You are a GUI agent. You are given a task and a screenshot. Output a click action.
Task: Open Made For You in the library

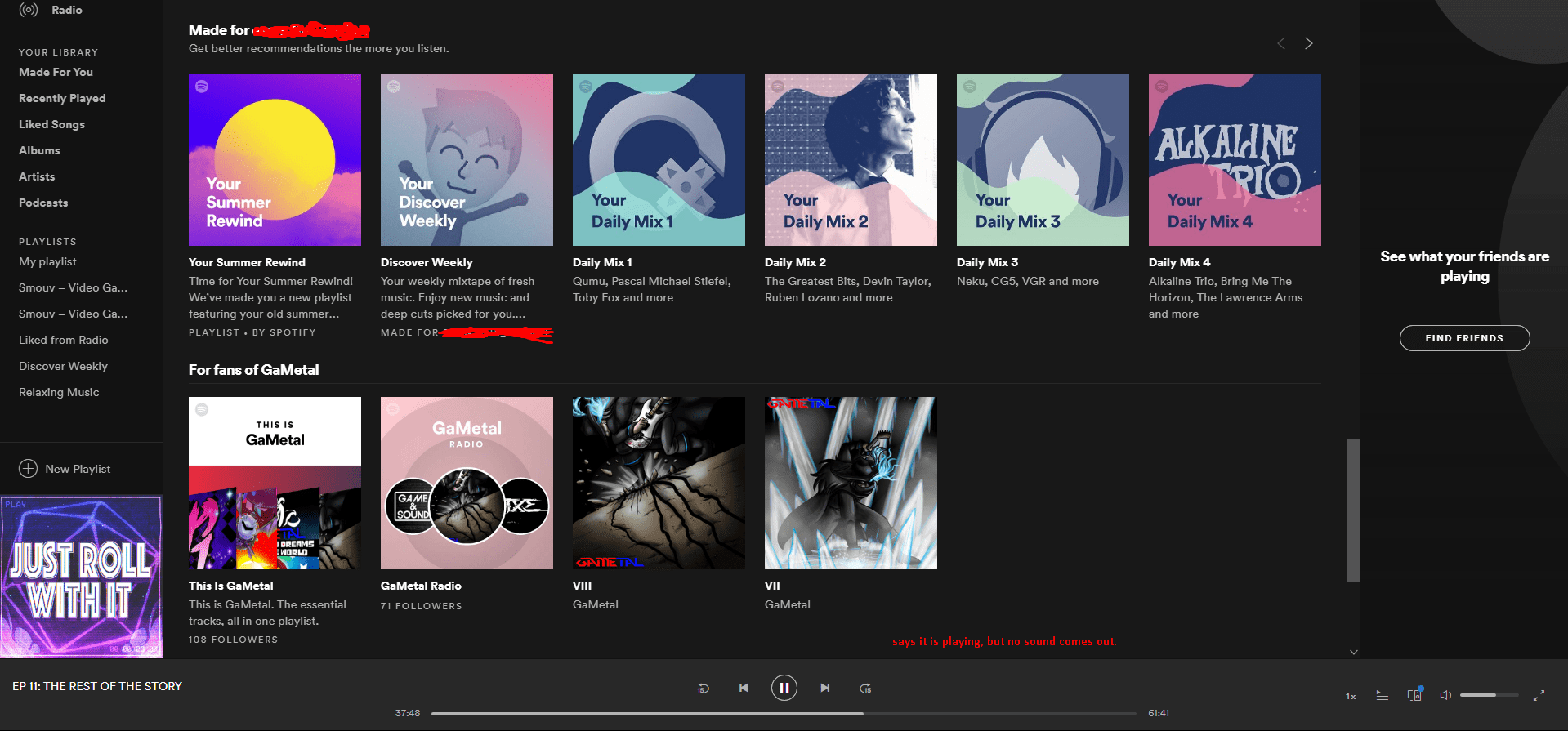tap(56, 72)
